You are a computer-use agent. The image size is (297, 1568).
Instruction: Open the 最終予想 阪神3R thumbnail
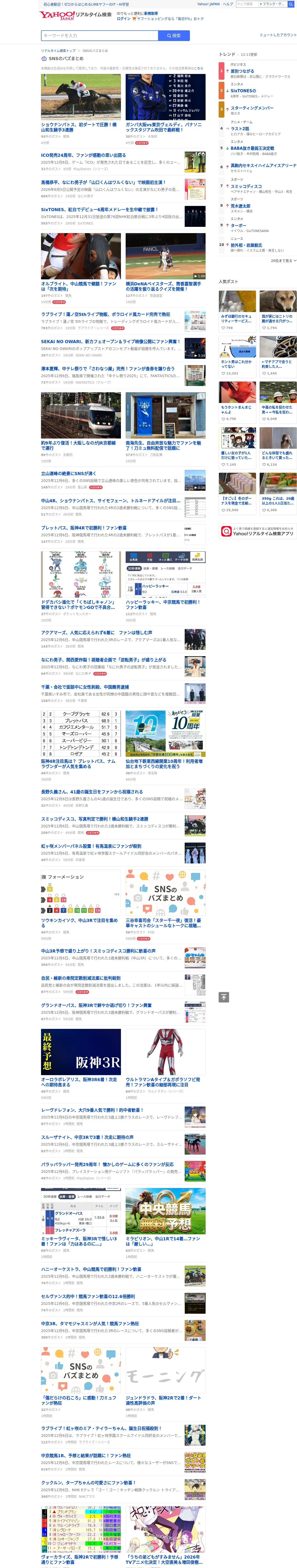(x=81, y=1052)
